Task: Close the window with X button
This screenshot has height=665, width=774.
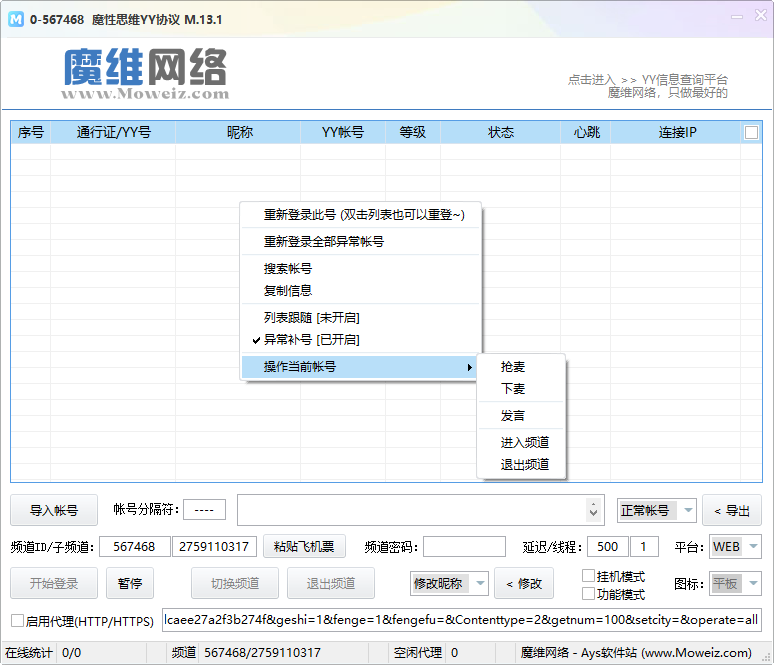Action: [x=761, y=16]
